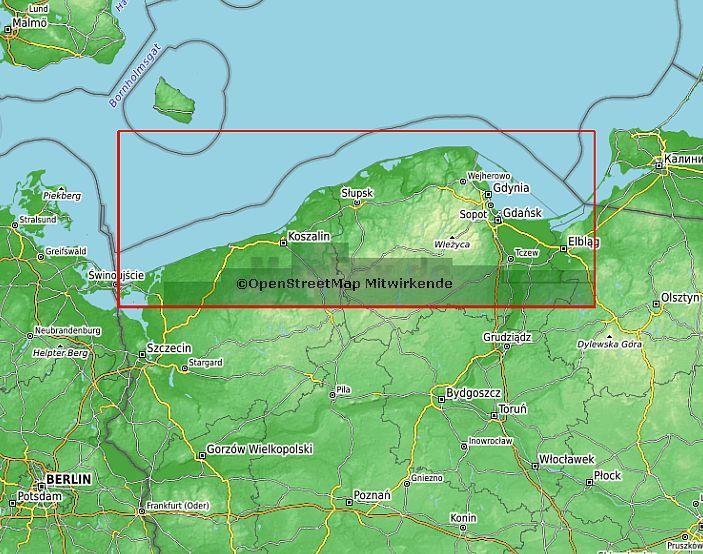Click the BERLIN map label
This screenshot has height=554, width=703.
65,479
